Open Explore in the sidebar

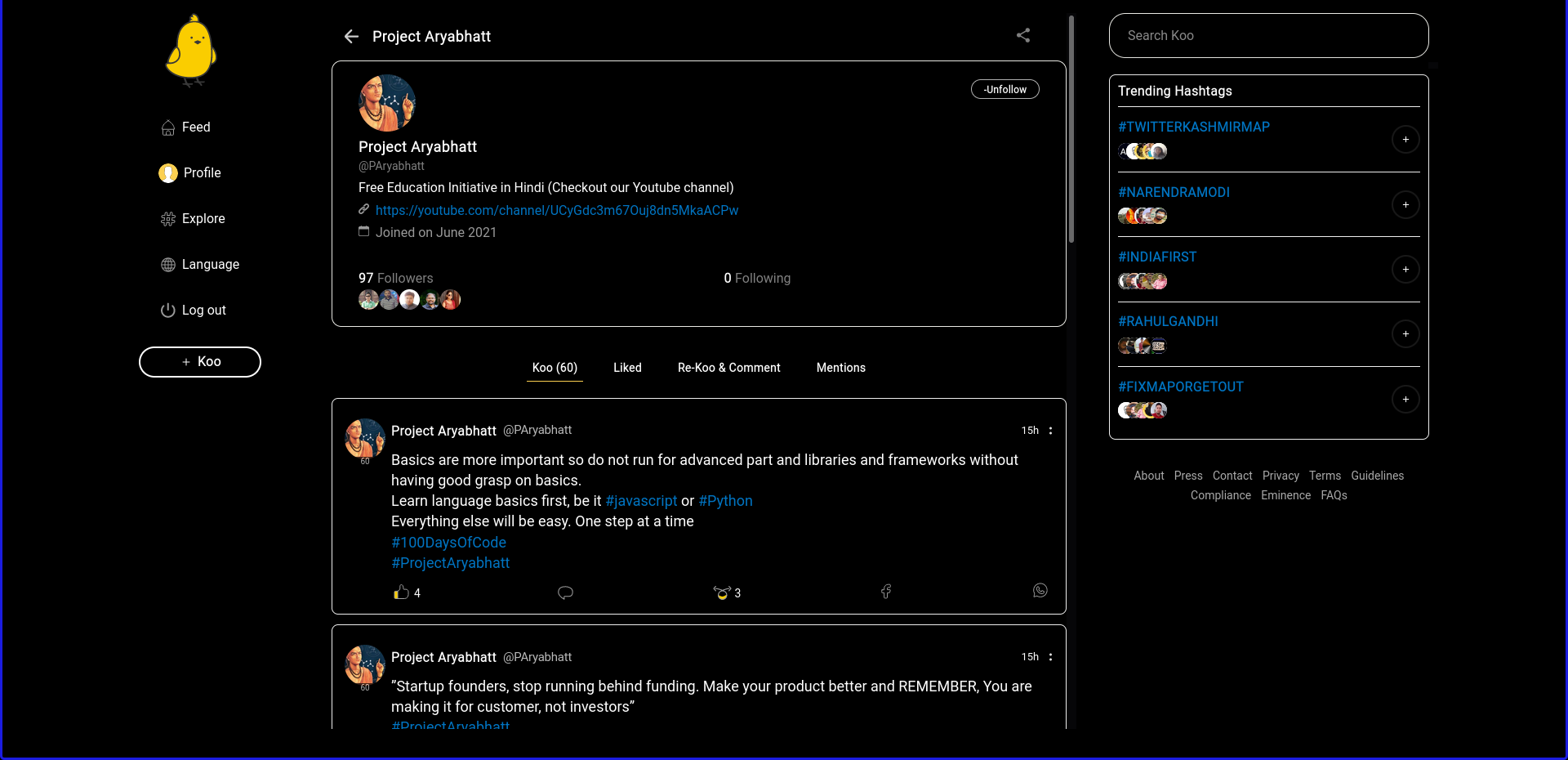[193, 219]
